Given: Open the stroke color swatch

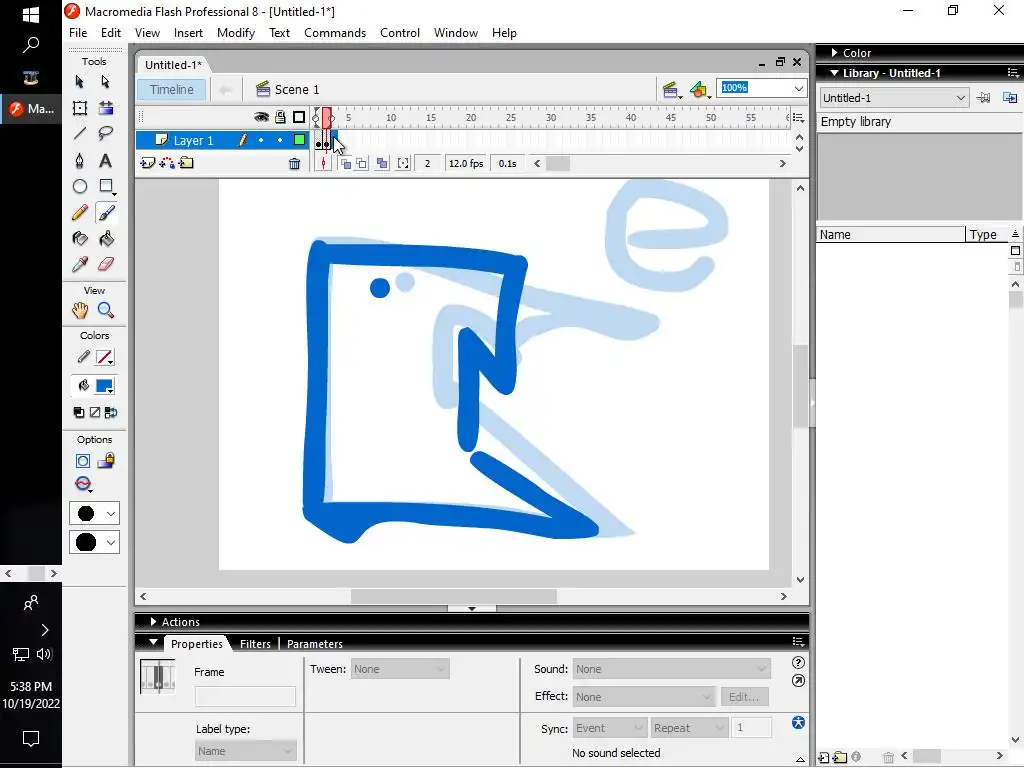Looking at the screenshot, I should 104,357.
